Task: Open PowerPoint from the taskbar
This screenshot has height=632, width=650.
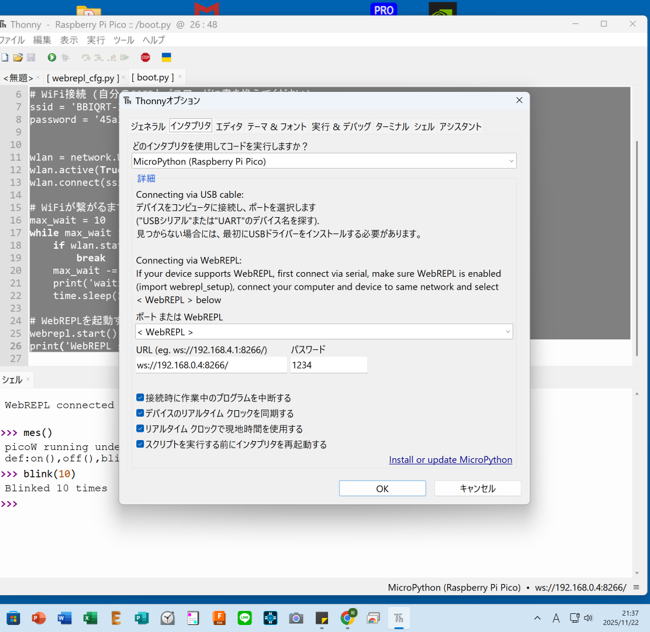Action: click(x=39, y=618)
